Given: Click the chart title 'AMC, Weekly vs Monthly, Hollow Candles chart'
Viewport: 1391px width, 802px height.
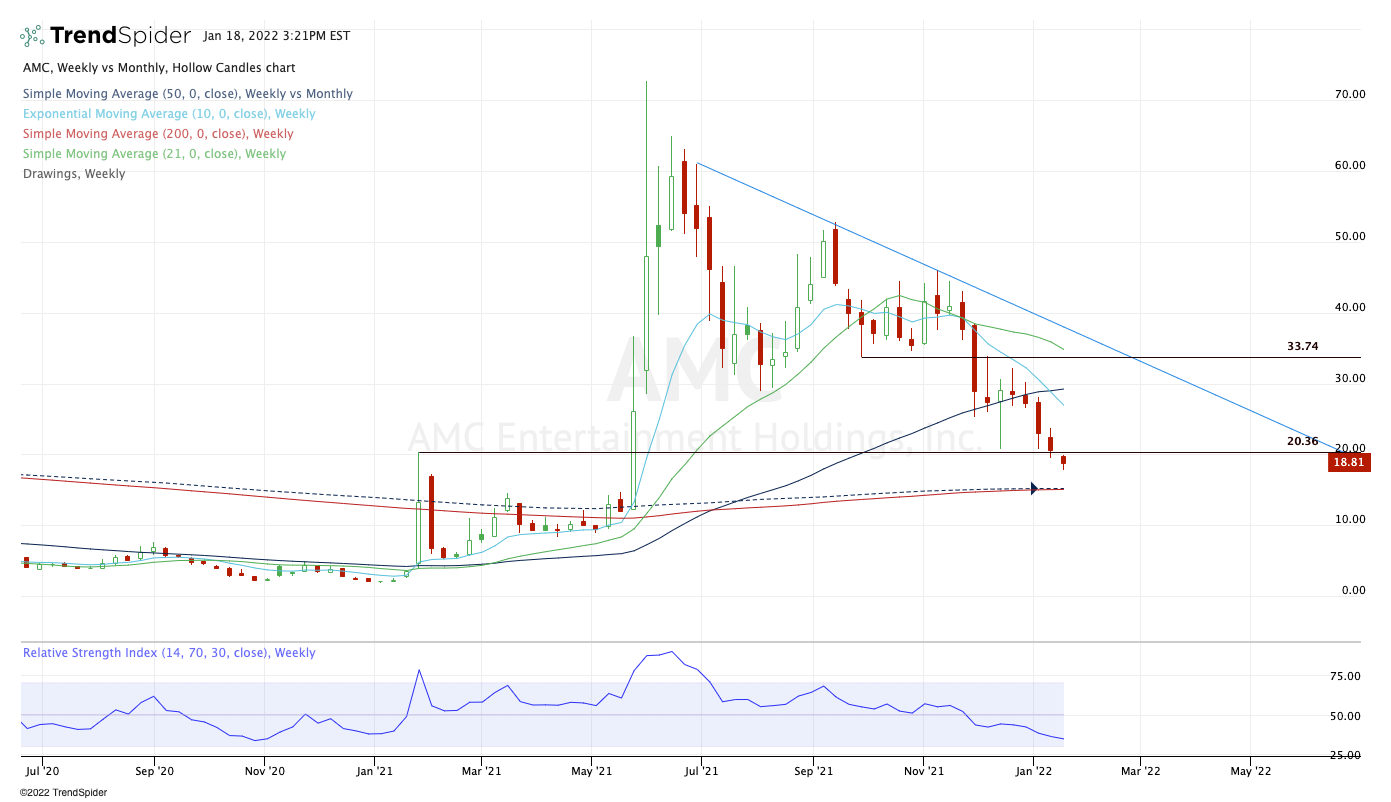Looking at the screenshot, I should 159,68.
